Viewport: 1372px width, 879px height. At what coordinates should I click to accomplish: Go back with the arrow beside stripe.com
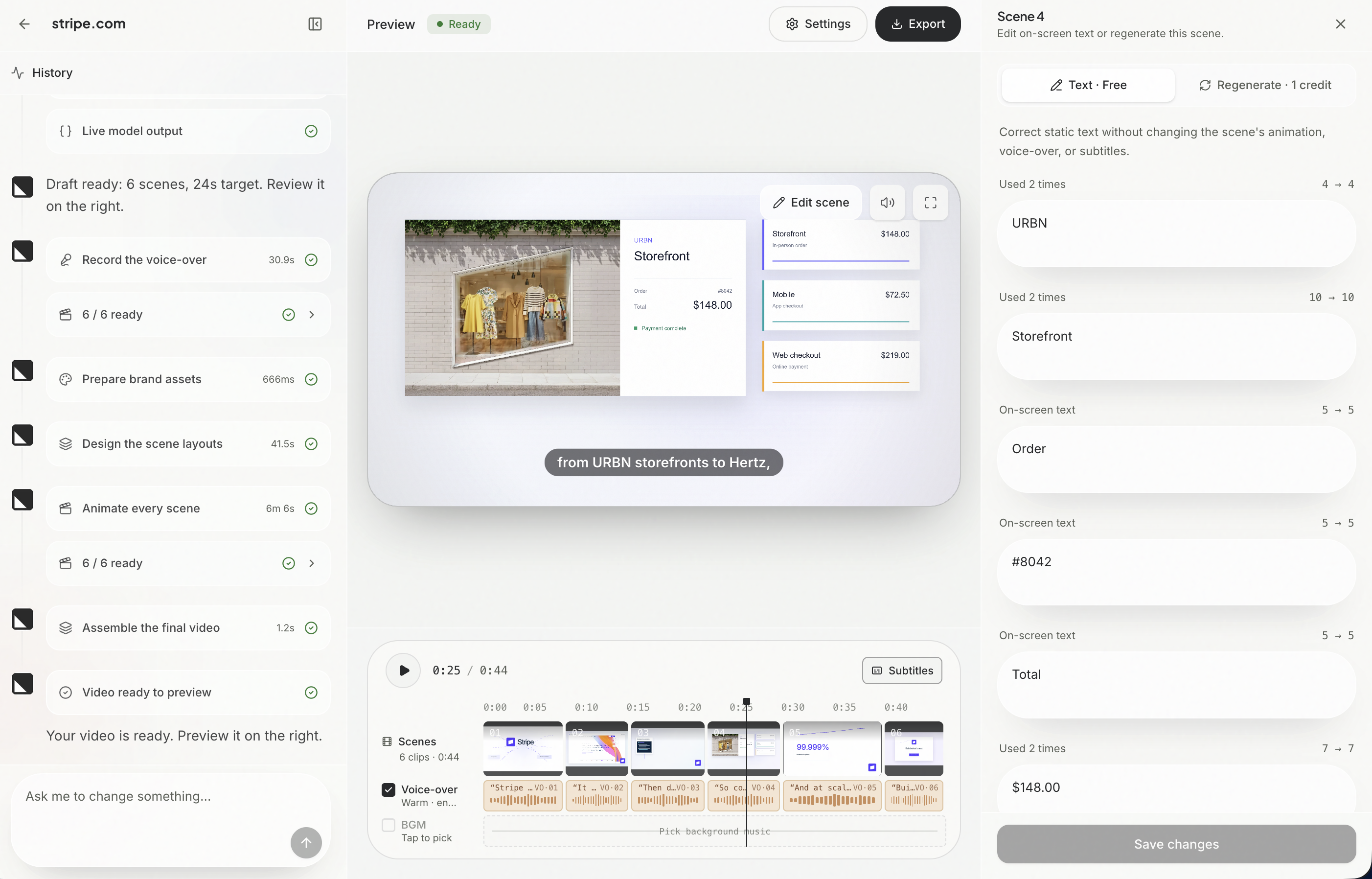coord(24,24)
